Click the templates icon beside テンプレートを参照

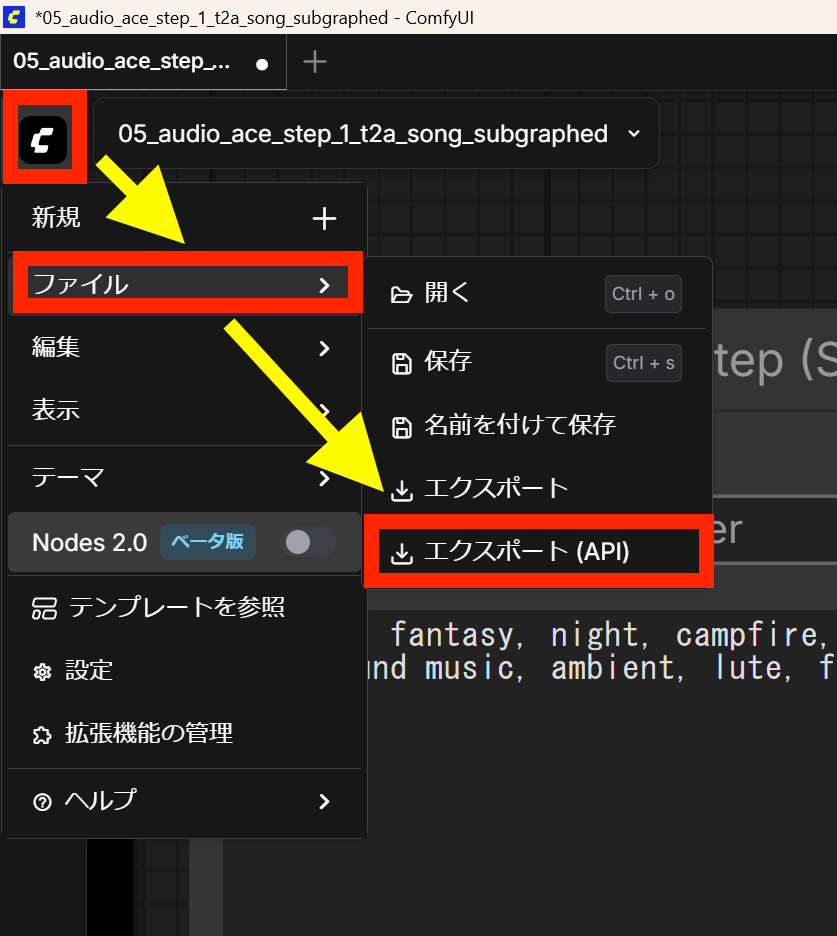click(x=44, y=607)
